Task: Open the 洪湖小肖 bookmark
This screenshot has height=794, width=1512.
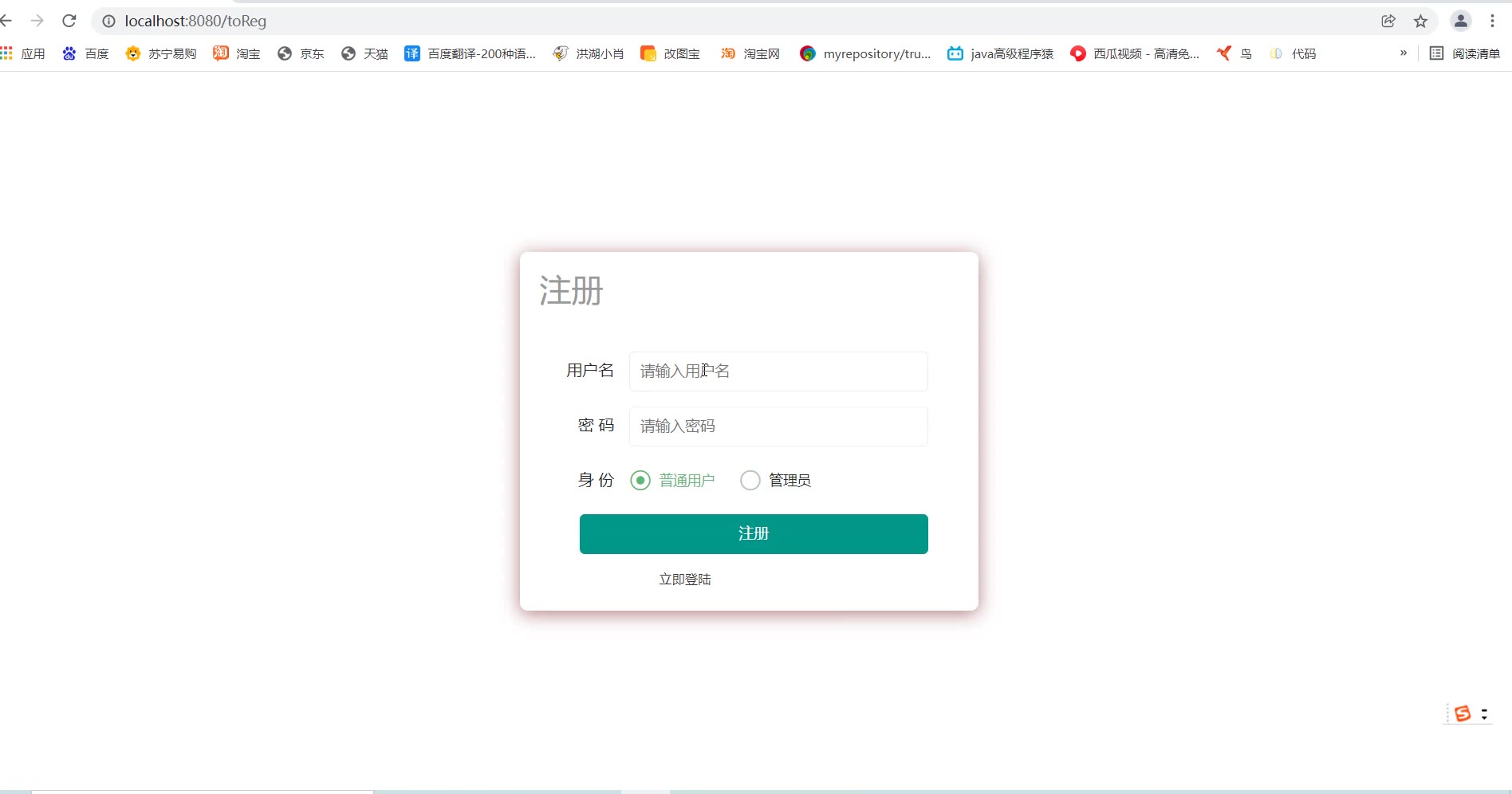Action: tap(589, 53)
